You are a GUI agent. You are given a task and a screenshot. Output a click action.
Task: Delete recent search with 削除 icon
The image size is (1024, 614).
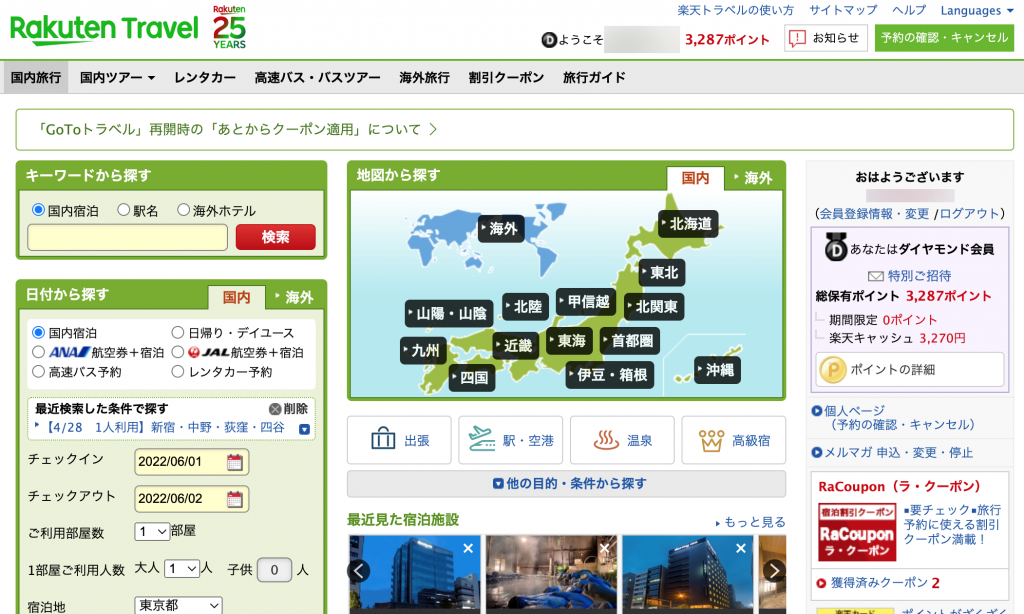click(x=275, y=409)
